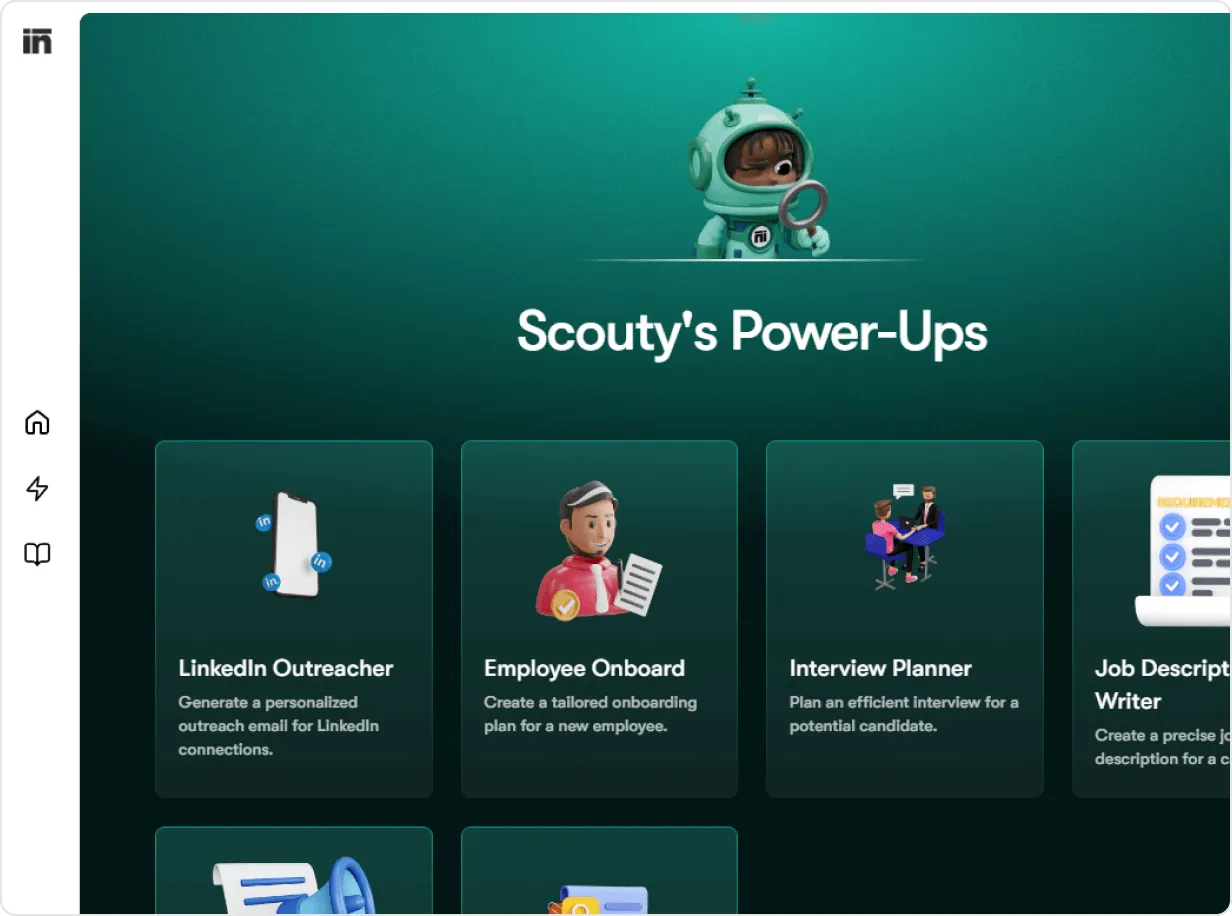Open the Home icon in the sidebar
Screen dimensions: 1232x916
click(x=37, y=423)
